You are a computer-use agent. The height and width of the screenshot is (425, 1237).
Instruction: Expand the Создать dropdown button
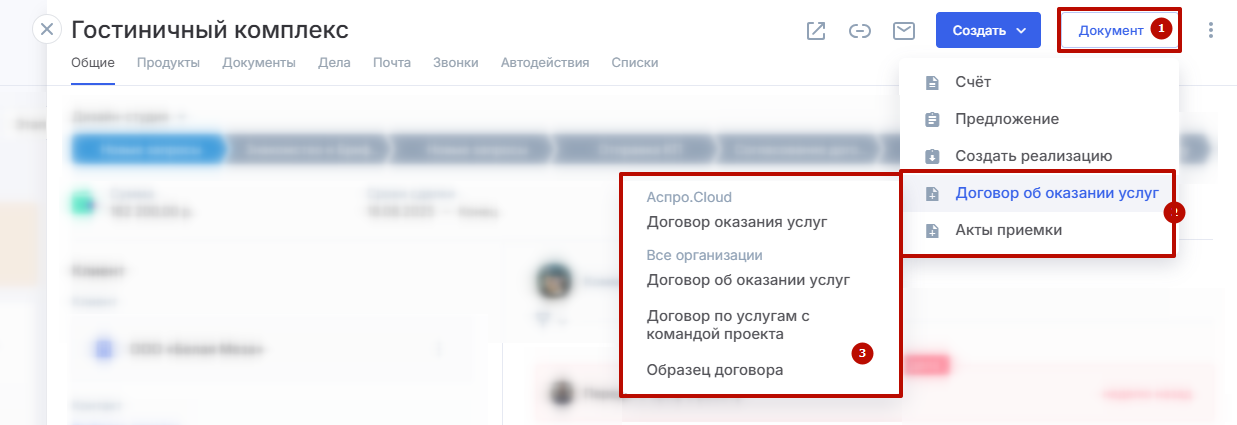coord(988,30)
